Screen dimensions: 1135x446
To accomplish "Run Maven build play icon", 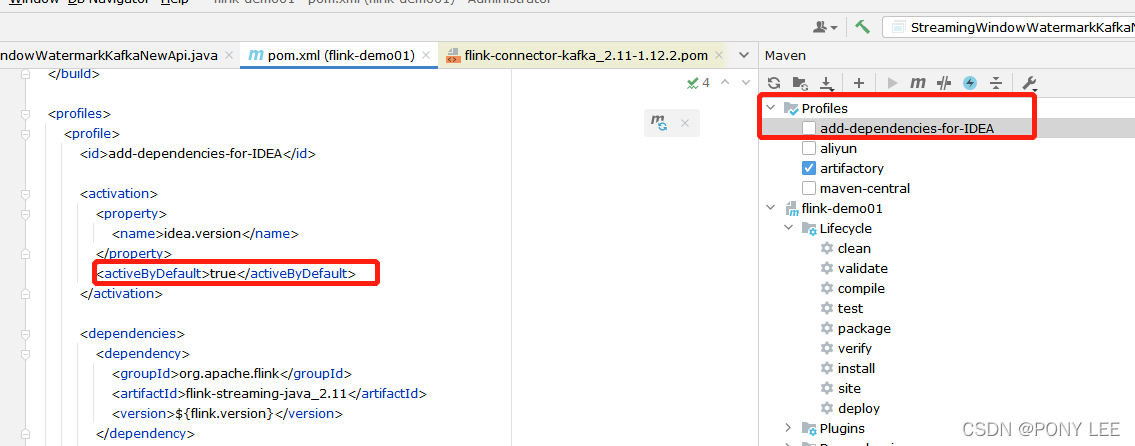I will [x=893, y=83].
